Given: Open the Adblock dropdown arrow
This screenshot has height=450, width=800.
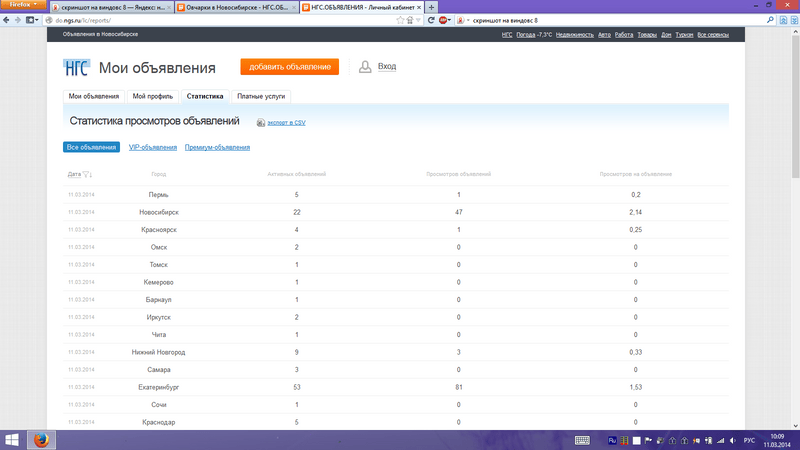Looking at the screenshot, I should [449, 20].
